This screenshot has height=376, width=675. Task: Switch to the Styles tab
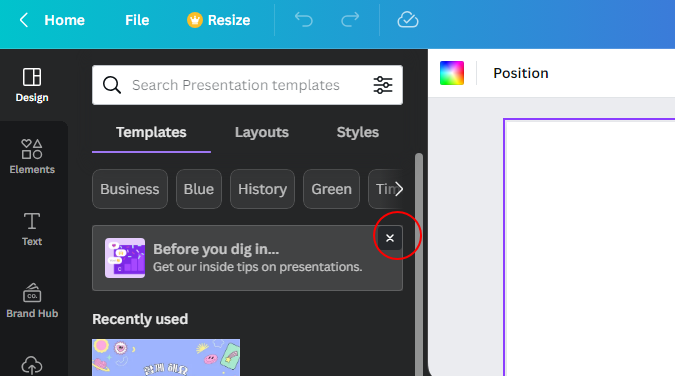358,132
